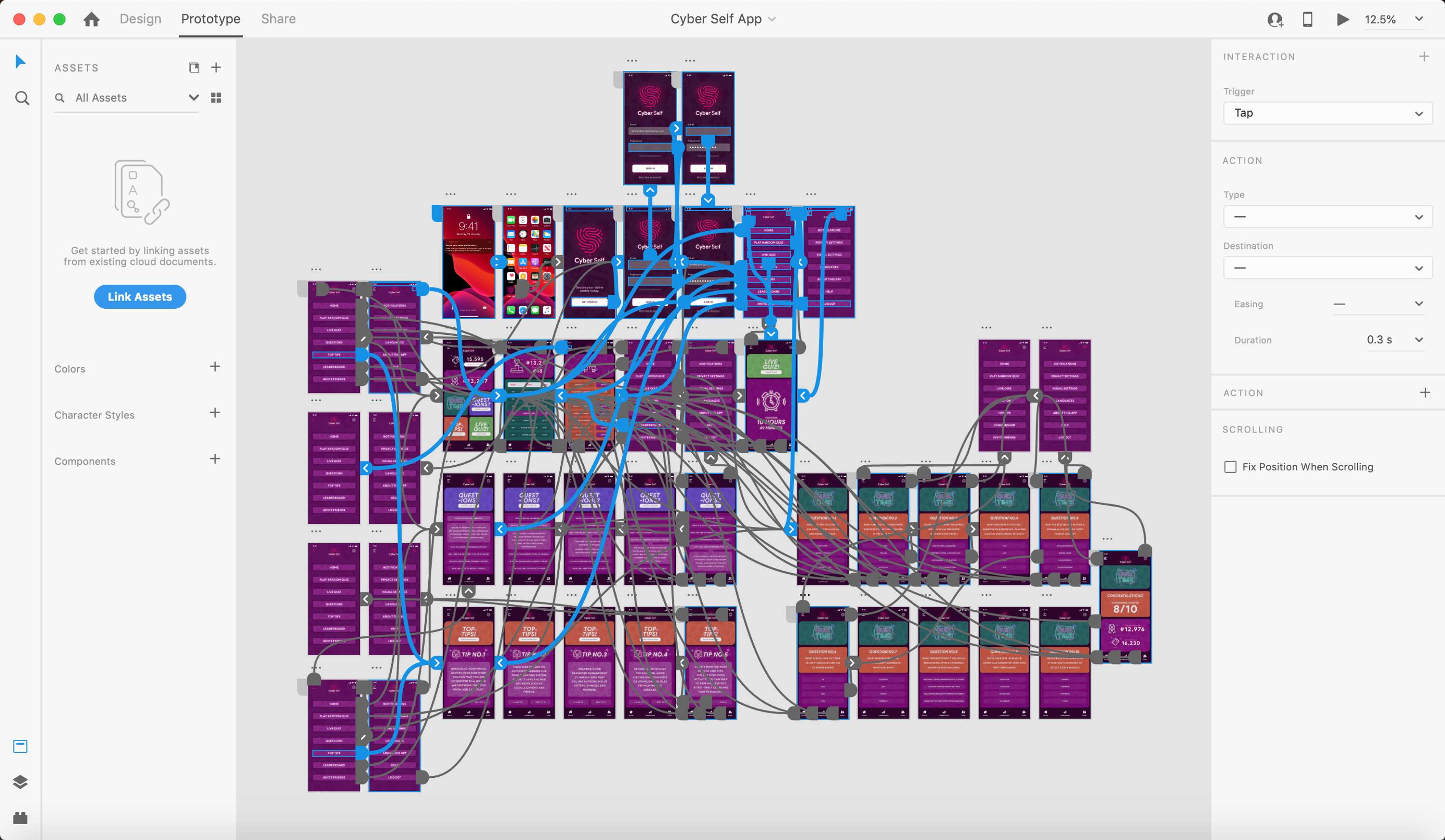Viewport: 1445px width, 840px height.
Task: Open the Prototype tab
Action: point(210,19)
